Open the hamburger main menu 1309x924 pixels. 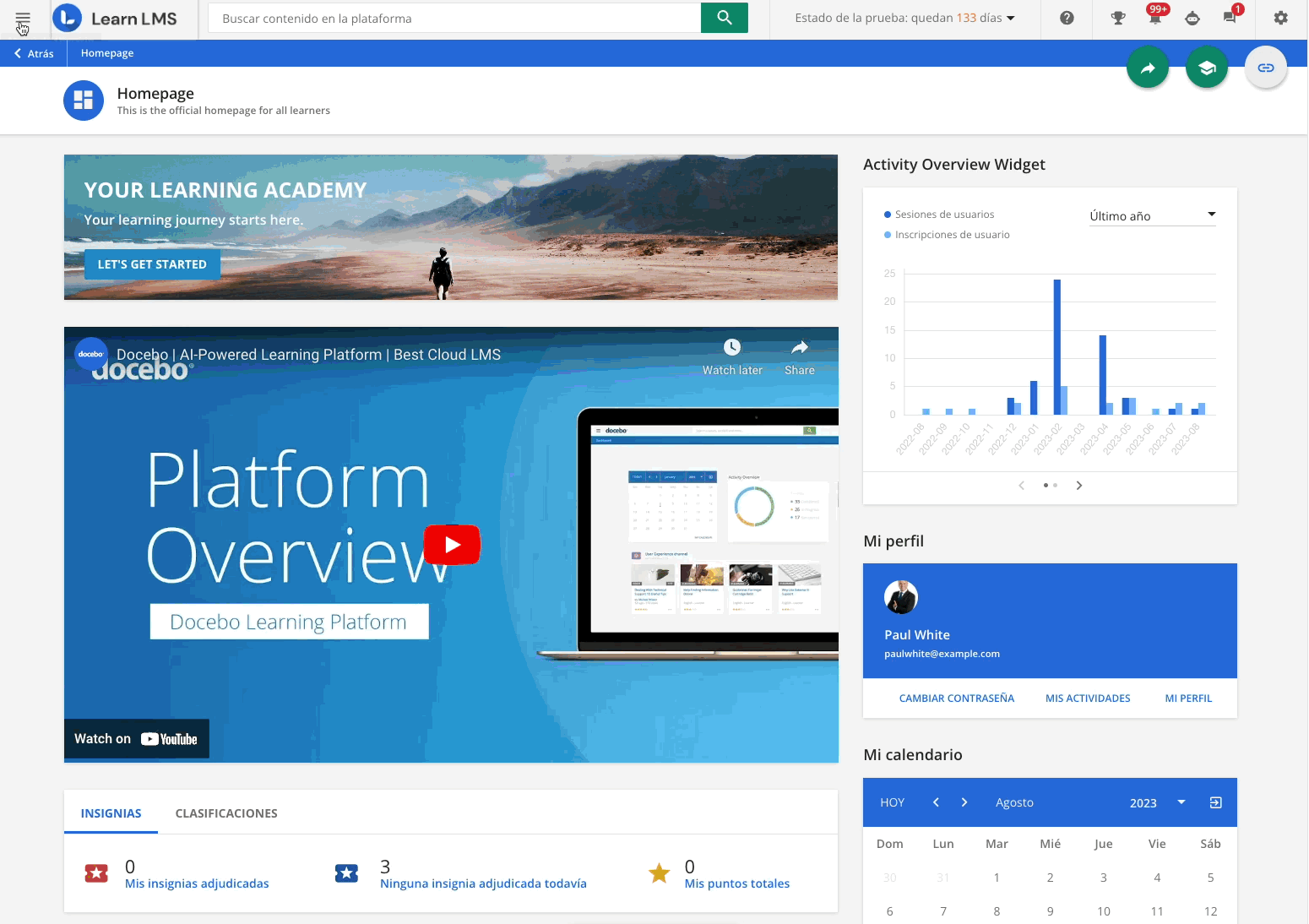23,18
